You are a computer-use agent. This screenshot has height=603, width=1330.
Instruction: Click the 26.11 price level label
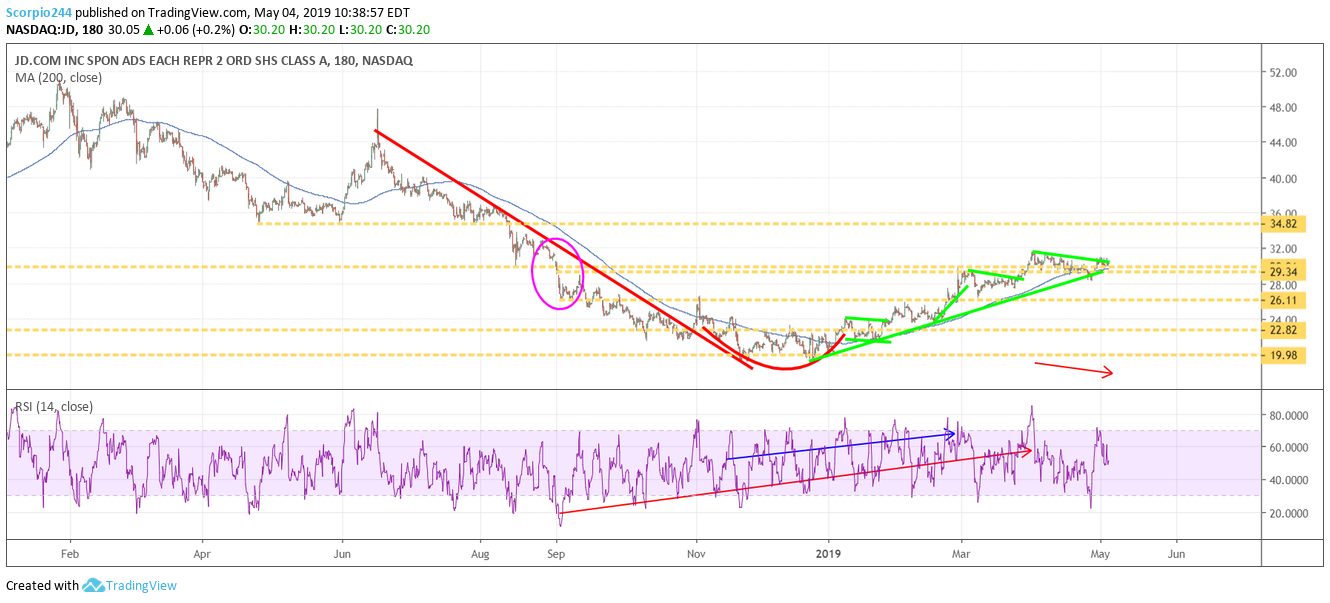[1284, 300]
